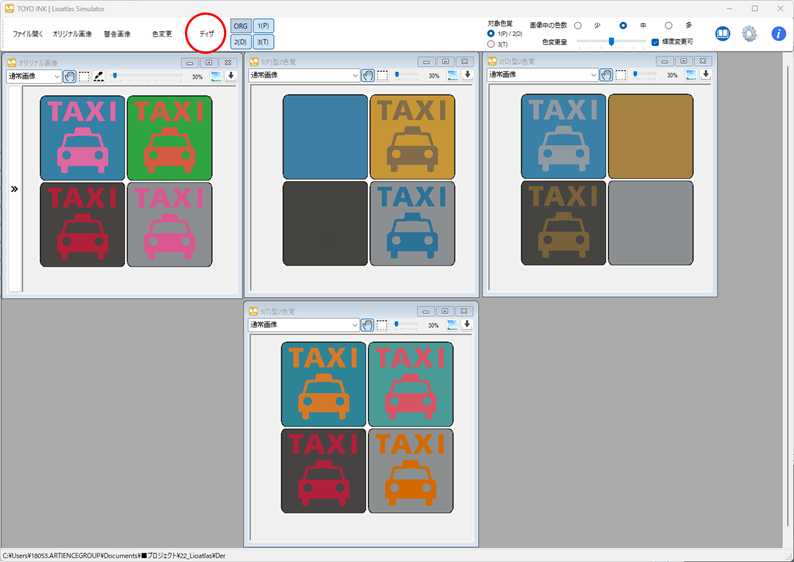Uncheck the 輝度変更可 checkbox

click(655, 42)
